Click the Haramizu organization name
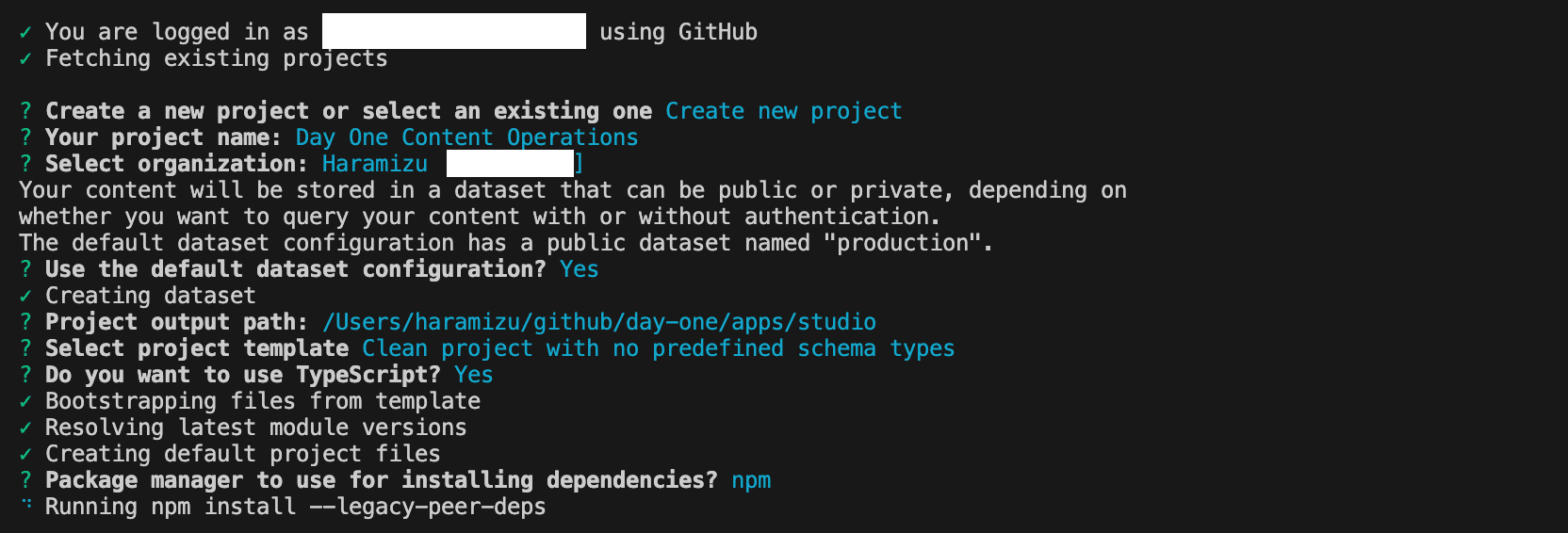Screen dimensions: 1568x533 coord(374,164)
